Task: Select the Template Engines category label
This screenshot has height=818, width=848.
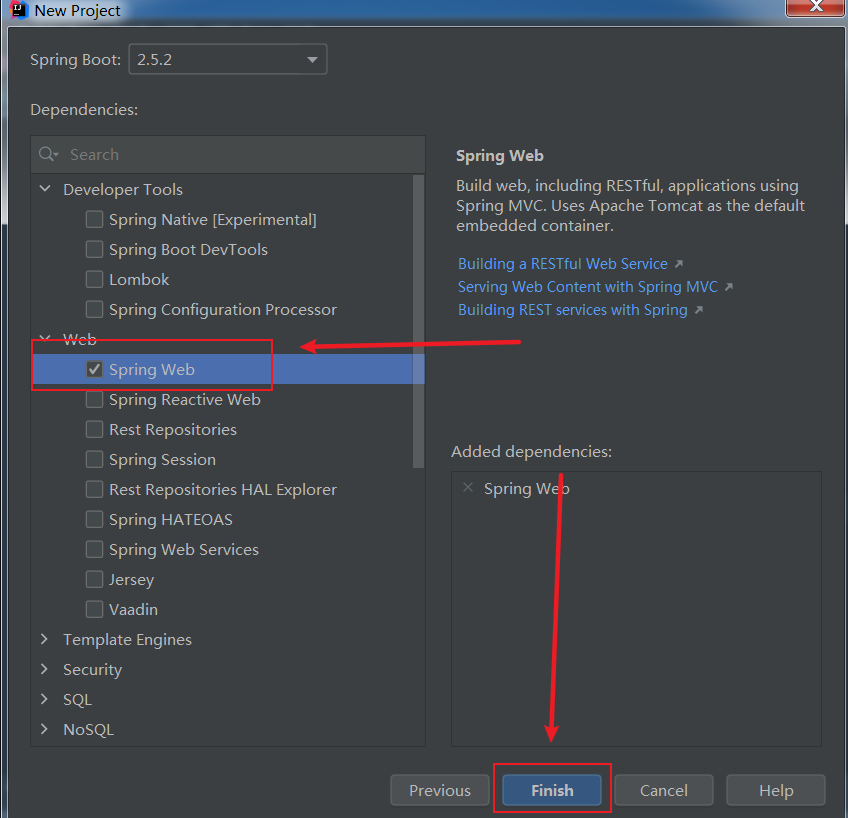Action: coord(127,640)
